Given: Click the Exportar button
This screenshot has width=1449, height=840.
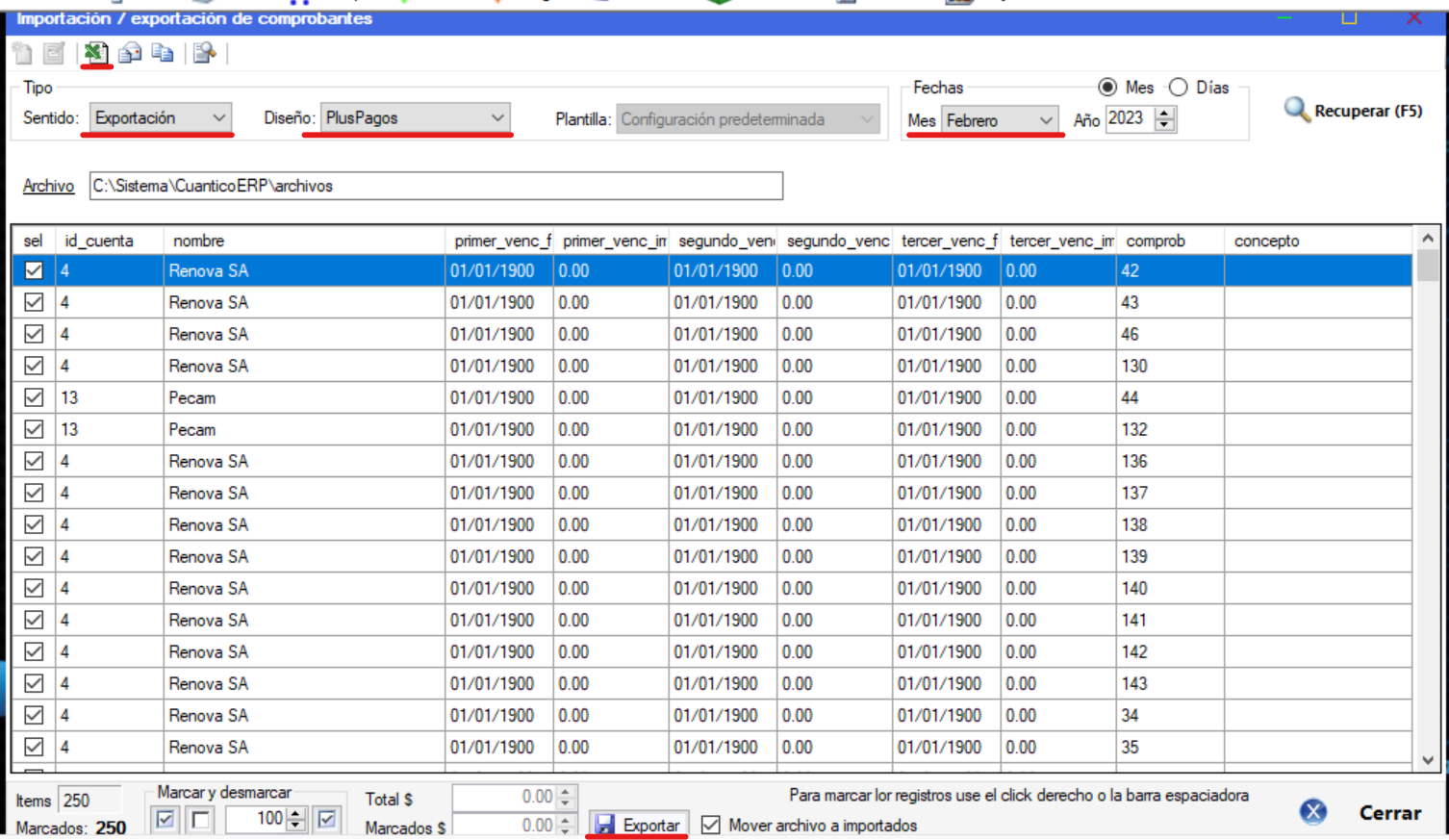Looking at the screenshot, I should click(639, 825).
